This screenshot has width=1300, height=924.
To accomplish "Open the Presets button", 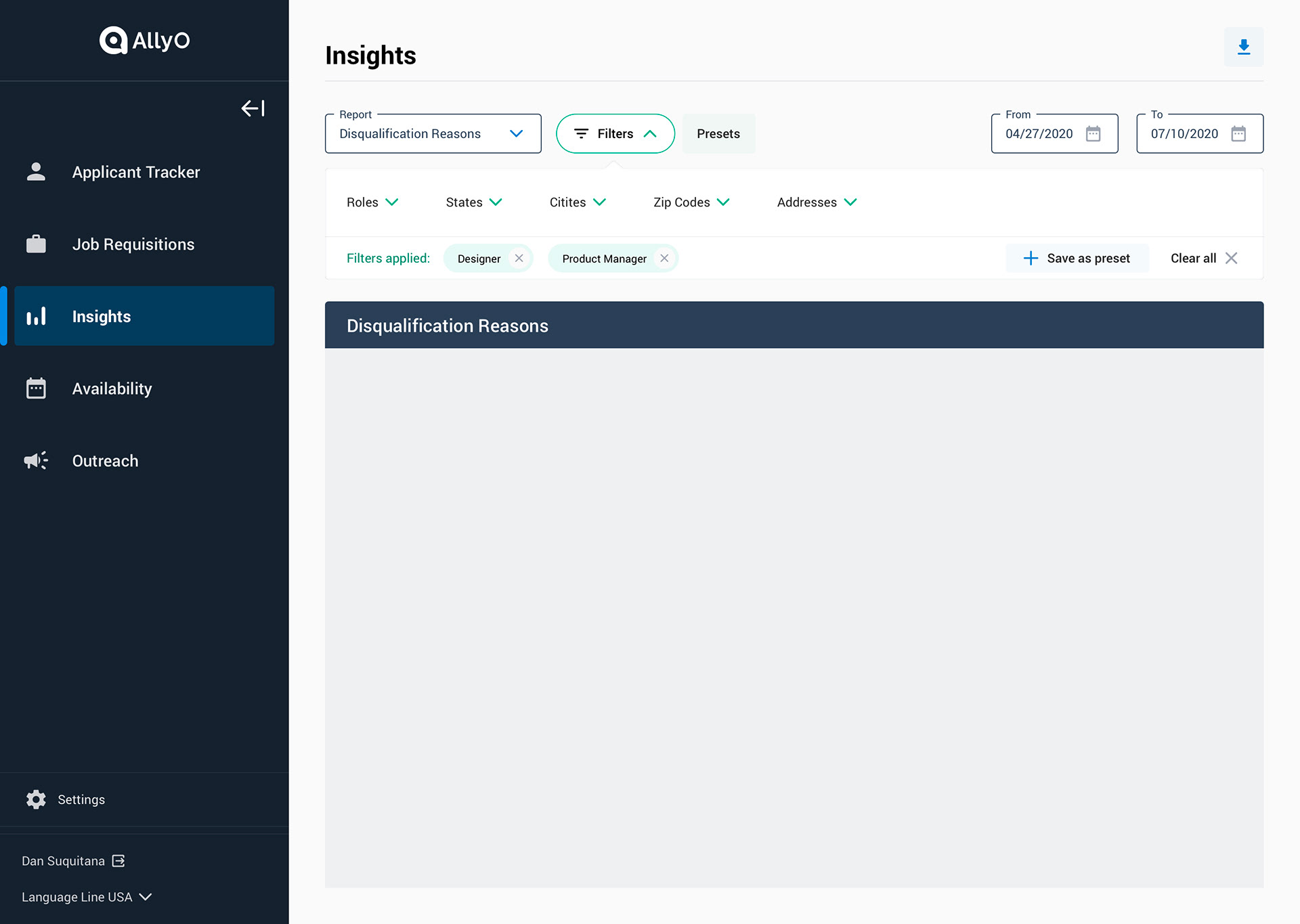I will [x=718, y=133].
